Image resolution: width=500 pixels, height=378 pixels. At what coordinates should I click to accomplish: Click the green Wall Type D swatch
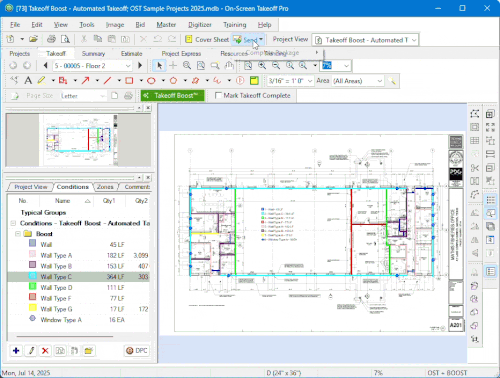pyautogui.click(x=32, y=287)
